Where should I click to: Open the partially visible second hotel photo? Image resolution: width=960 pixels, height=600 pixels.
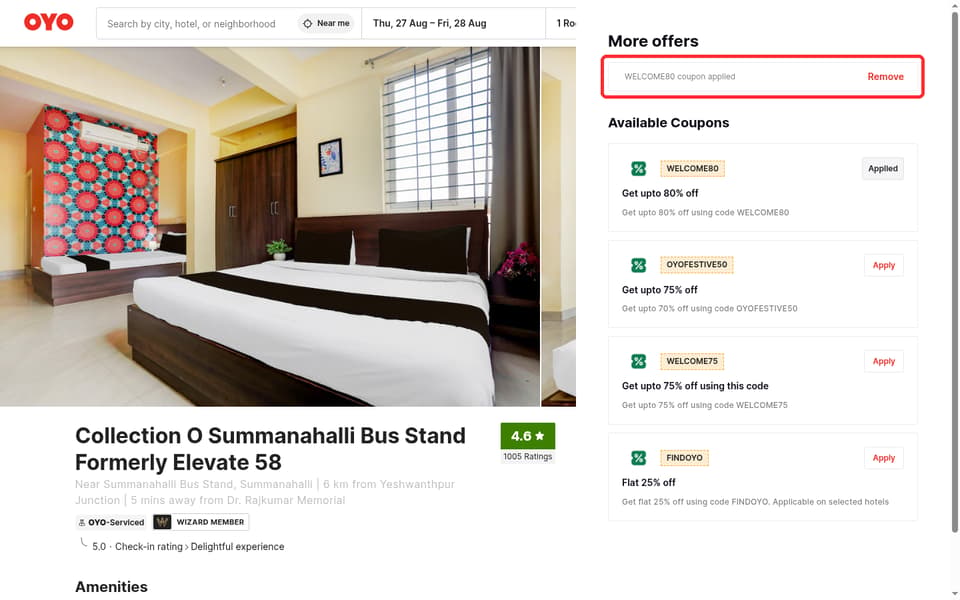(559, 227)
